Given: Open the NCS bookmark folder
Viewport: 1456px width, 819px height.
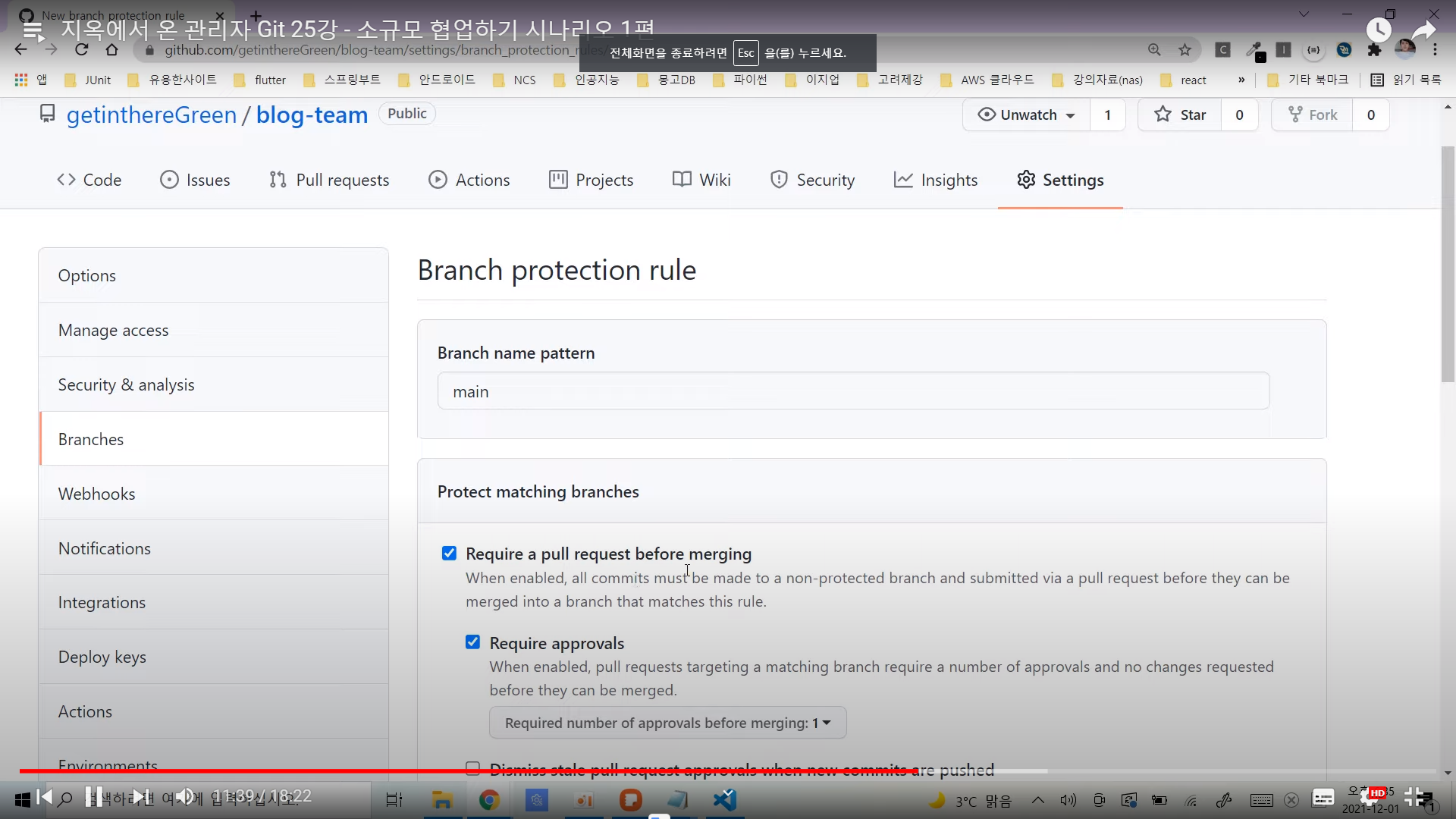Looking at the screenshot, I should (514, 80).
